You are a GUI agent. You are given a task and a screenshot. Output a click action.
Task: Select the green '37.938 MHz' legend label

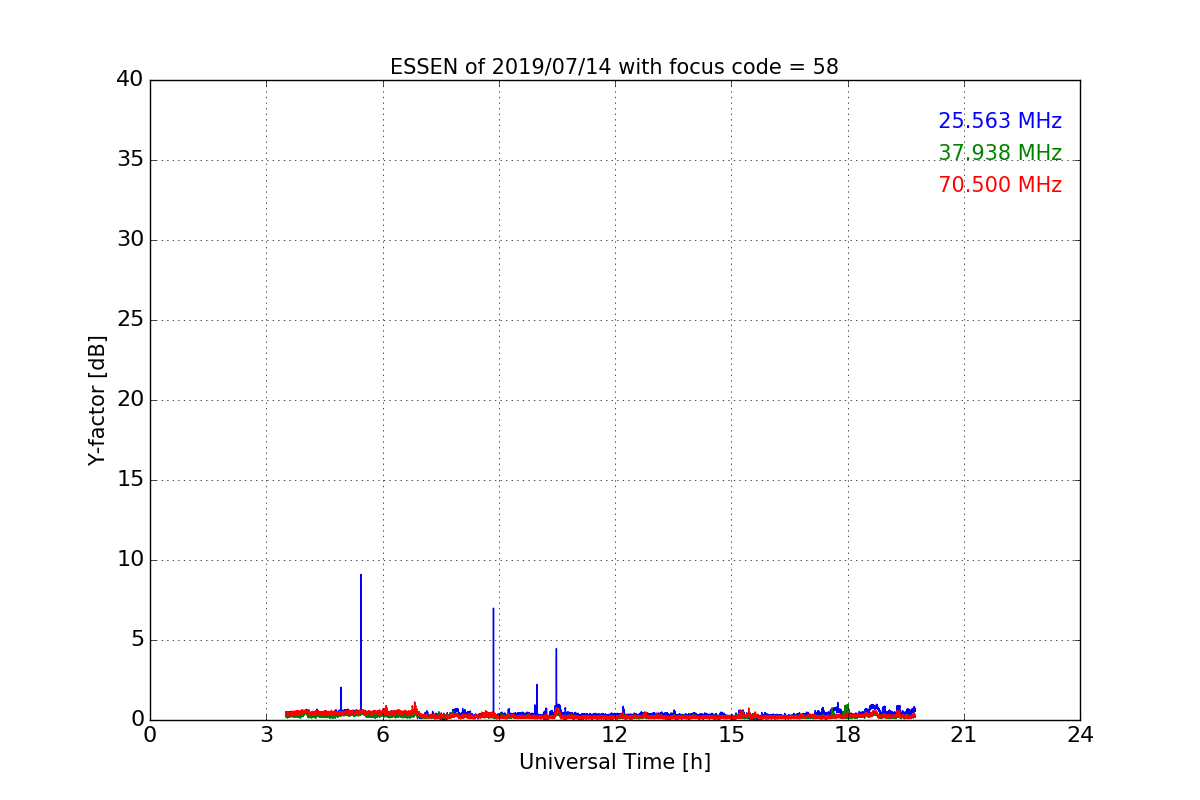[1000, 153]
